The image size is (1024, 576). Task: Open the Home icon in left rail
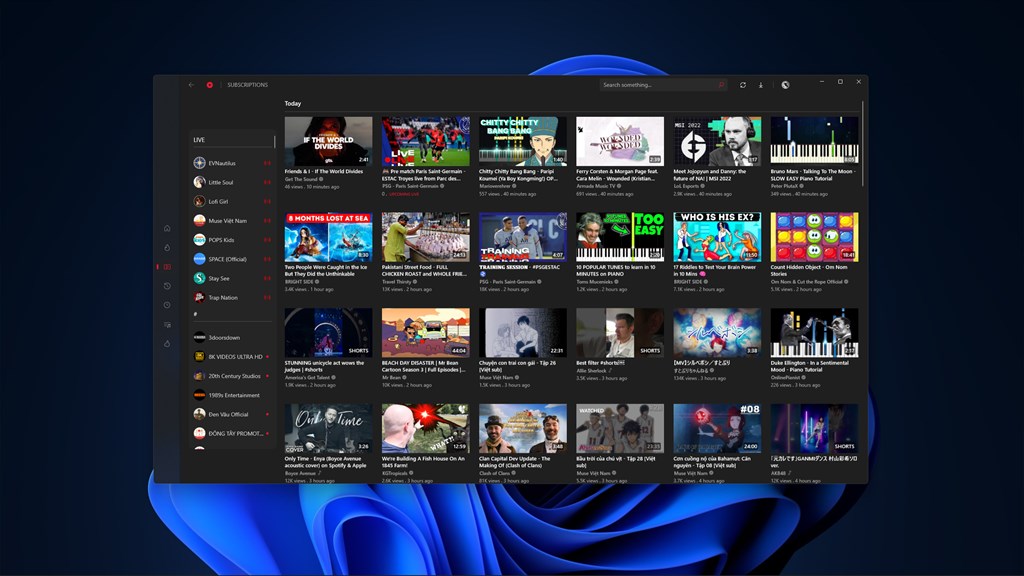point(167,229)
